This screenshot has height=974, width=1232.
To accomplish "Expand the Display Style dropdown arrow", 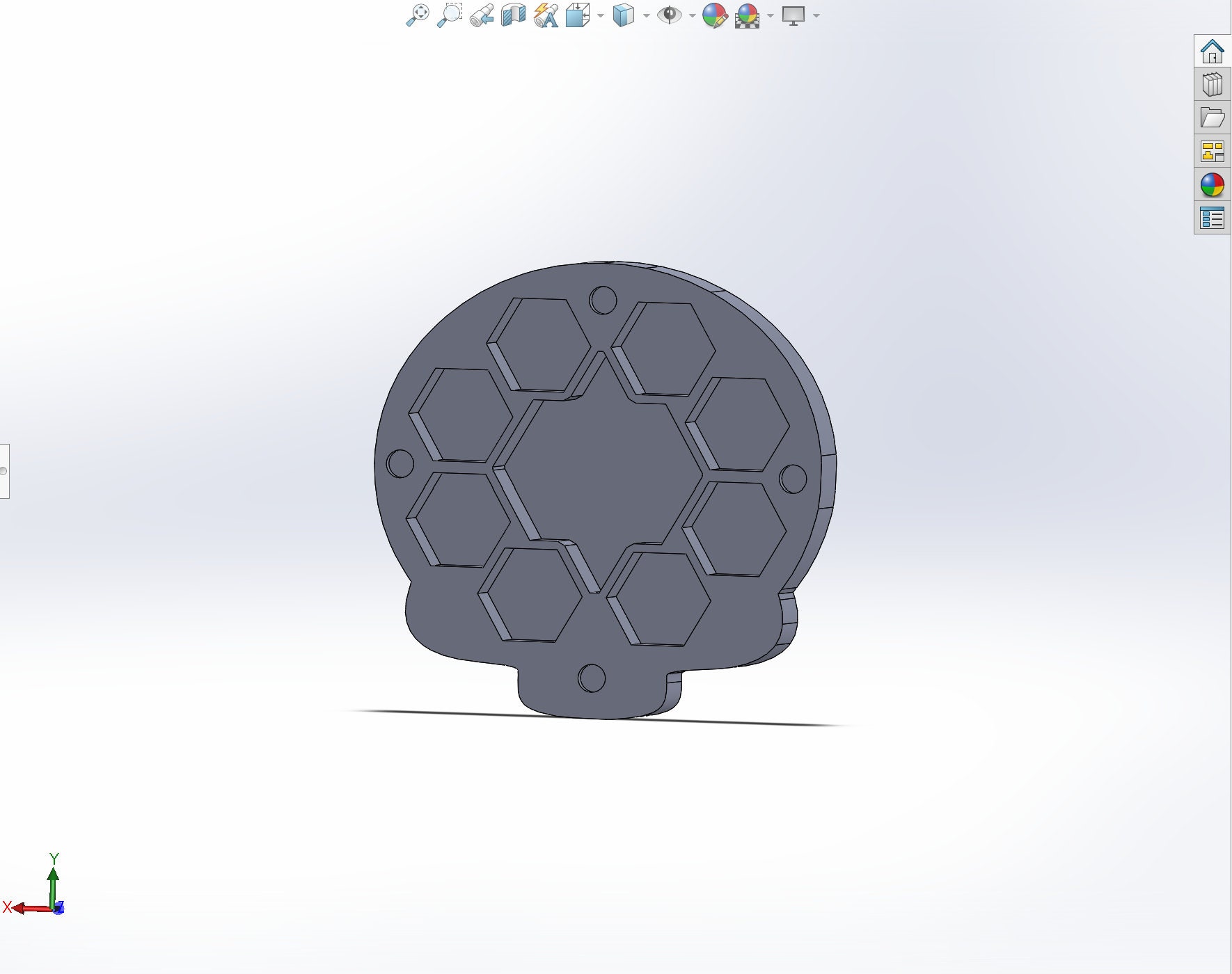I will (x=647, y=15).
